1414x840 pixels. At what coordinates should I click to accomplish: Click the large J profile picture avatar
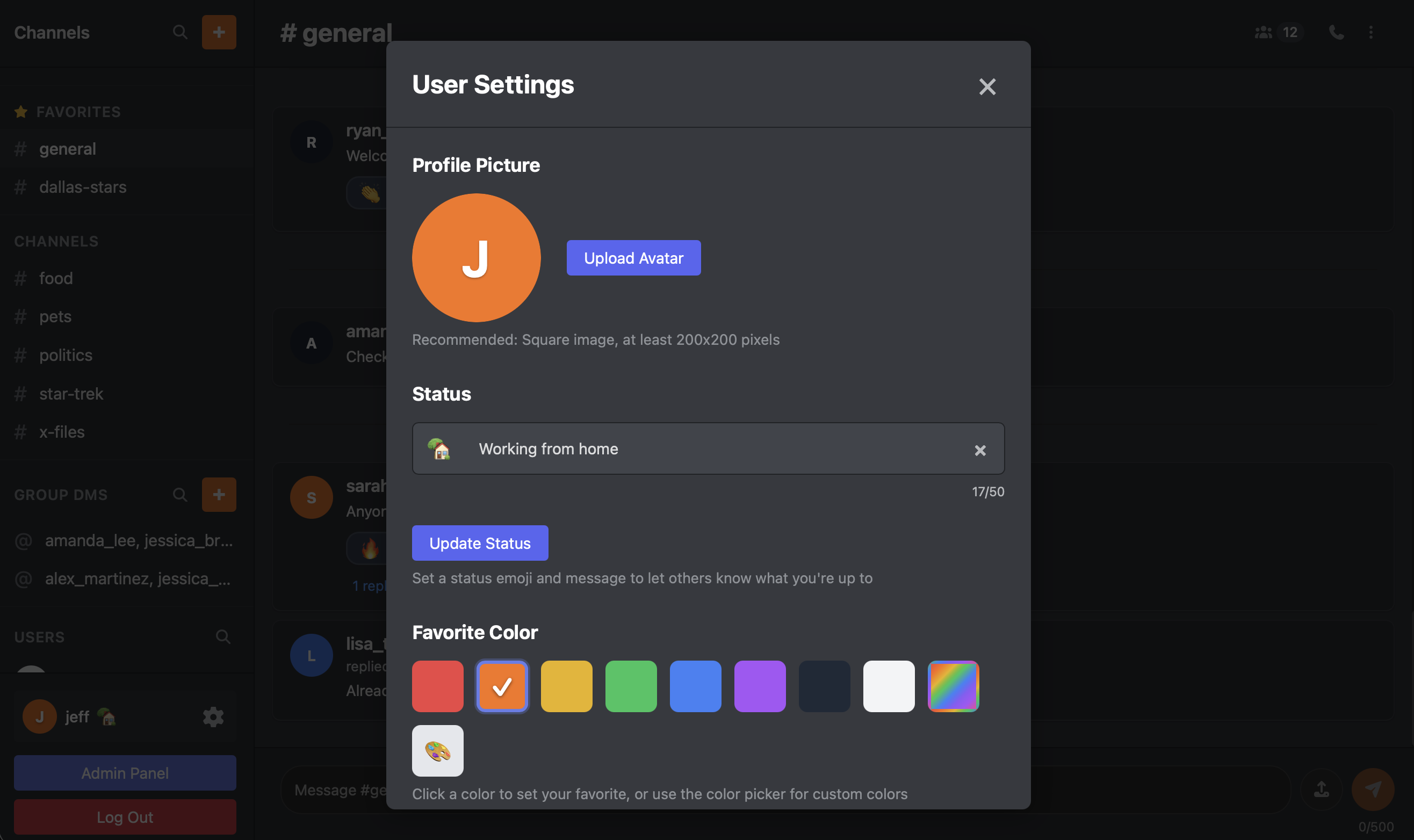(476, 258)
